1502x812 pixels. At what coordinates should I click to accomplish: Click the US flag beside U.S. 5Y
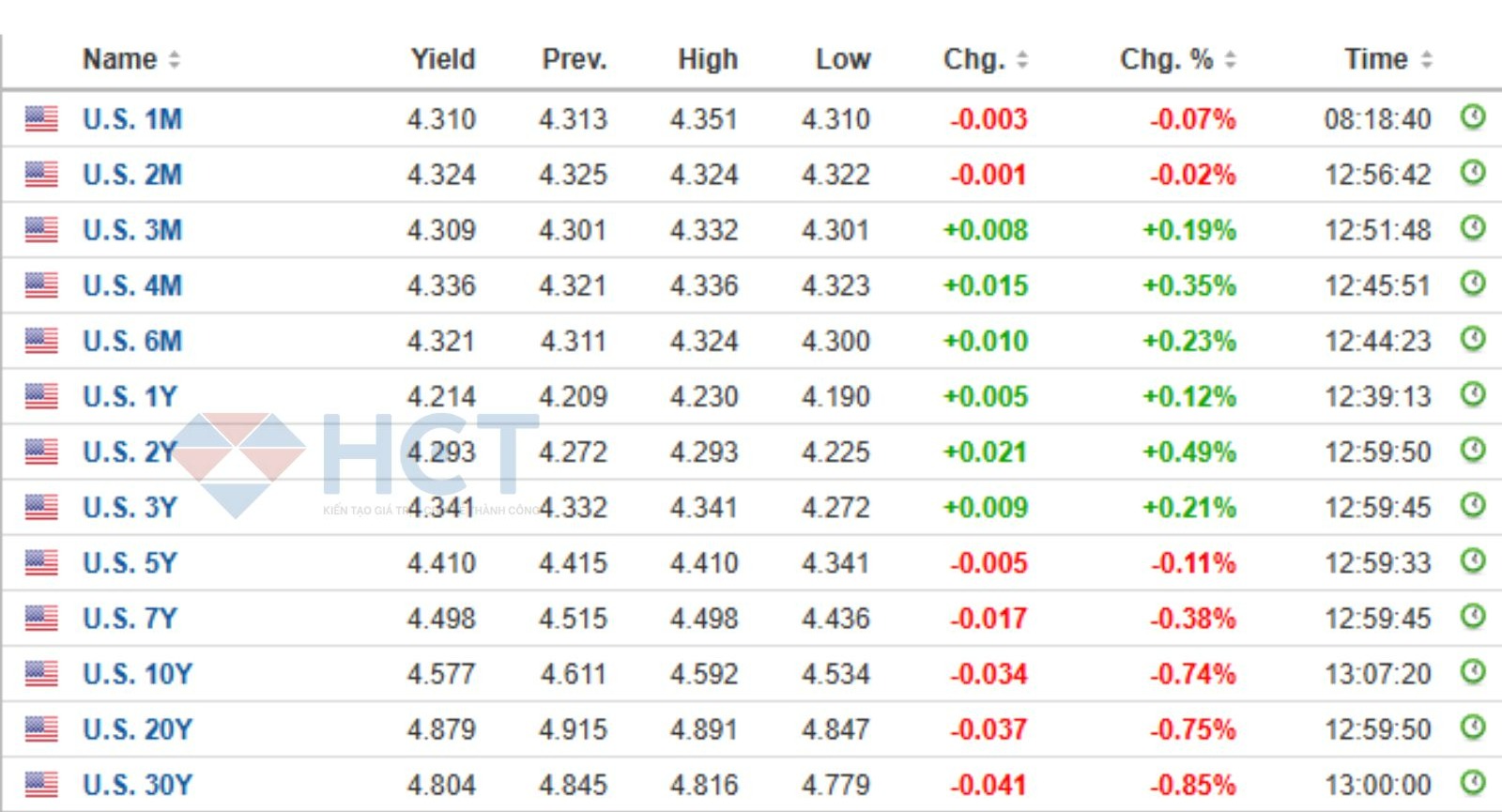(x=41, y=562)
